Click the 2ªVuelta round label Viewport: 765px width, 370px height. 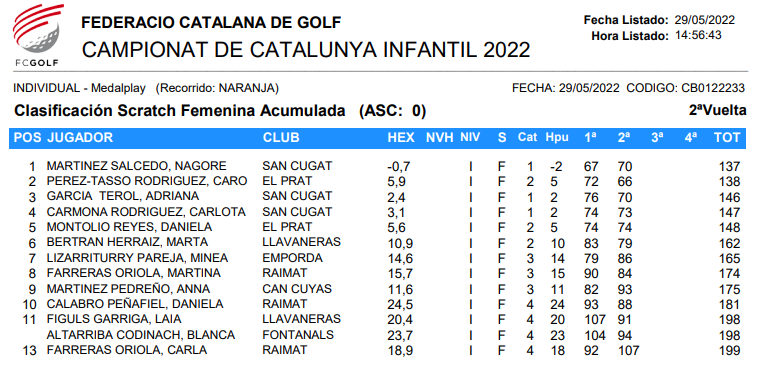click(x=717, y=110)
